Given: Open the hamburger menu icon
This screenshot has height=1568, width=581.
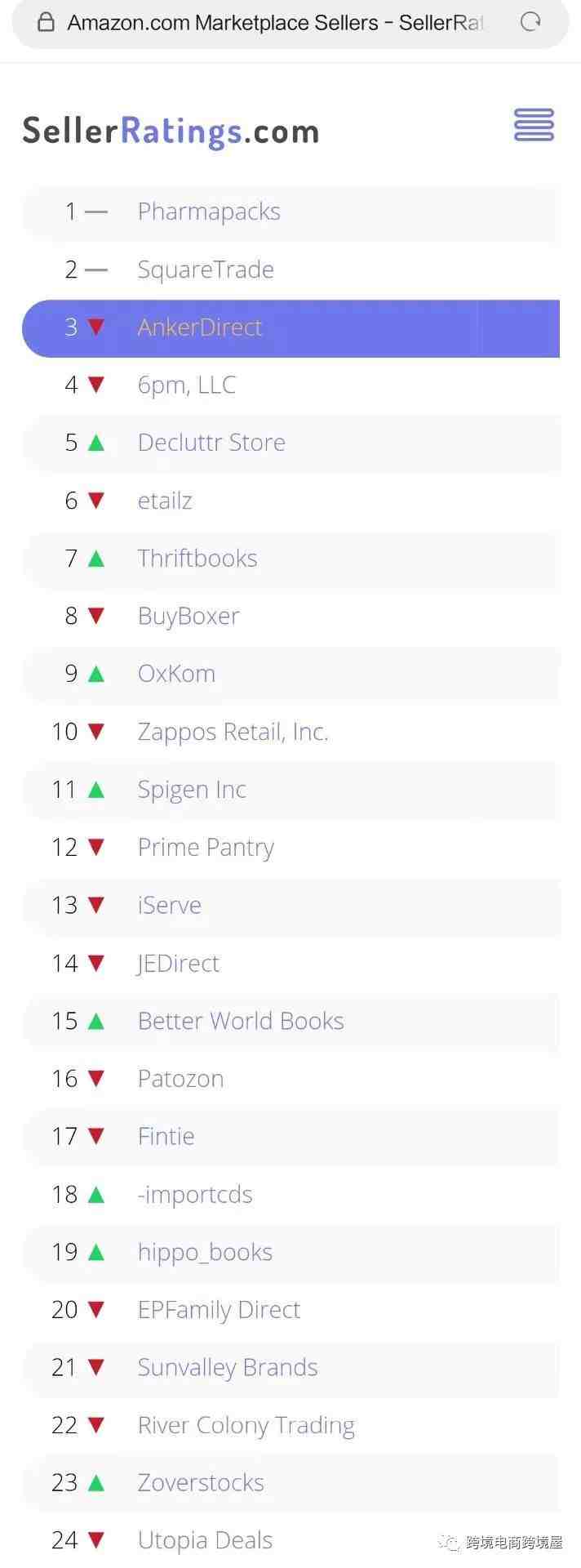Looking at the screenshot, I should pos(534,125).
